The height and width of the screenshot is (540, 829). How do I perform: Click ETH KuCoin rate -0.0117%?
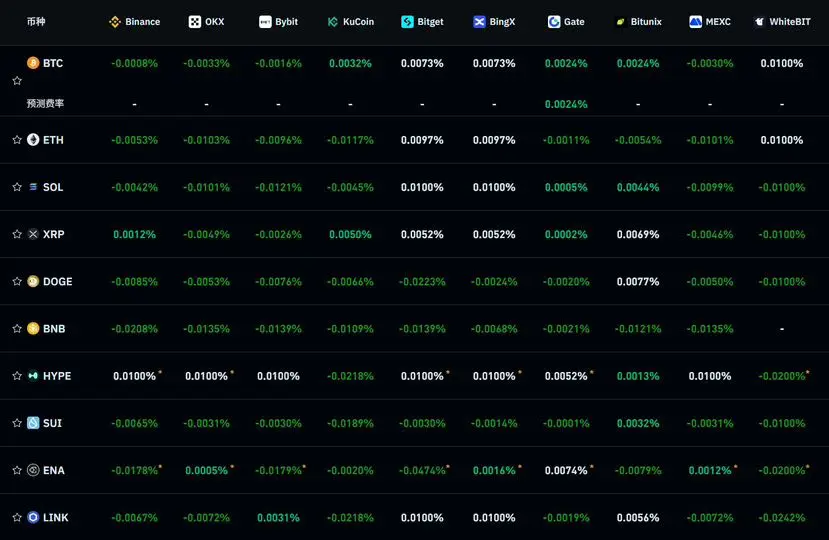click(x=350, y=140)
